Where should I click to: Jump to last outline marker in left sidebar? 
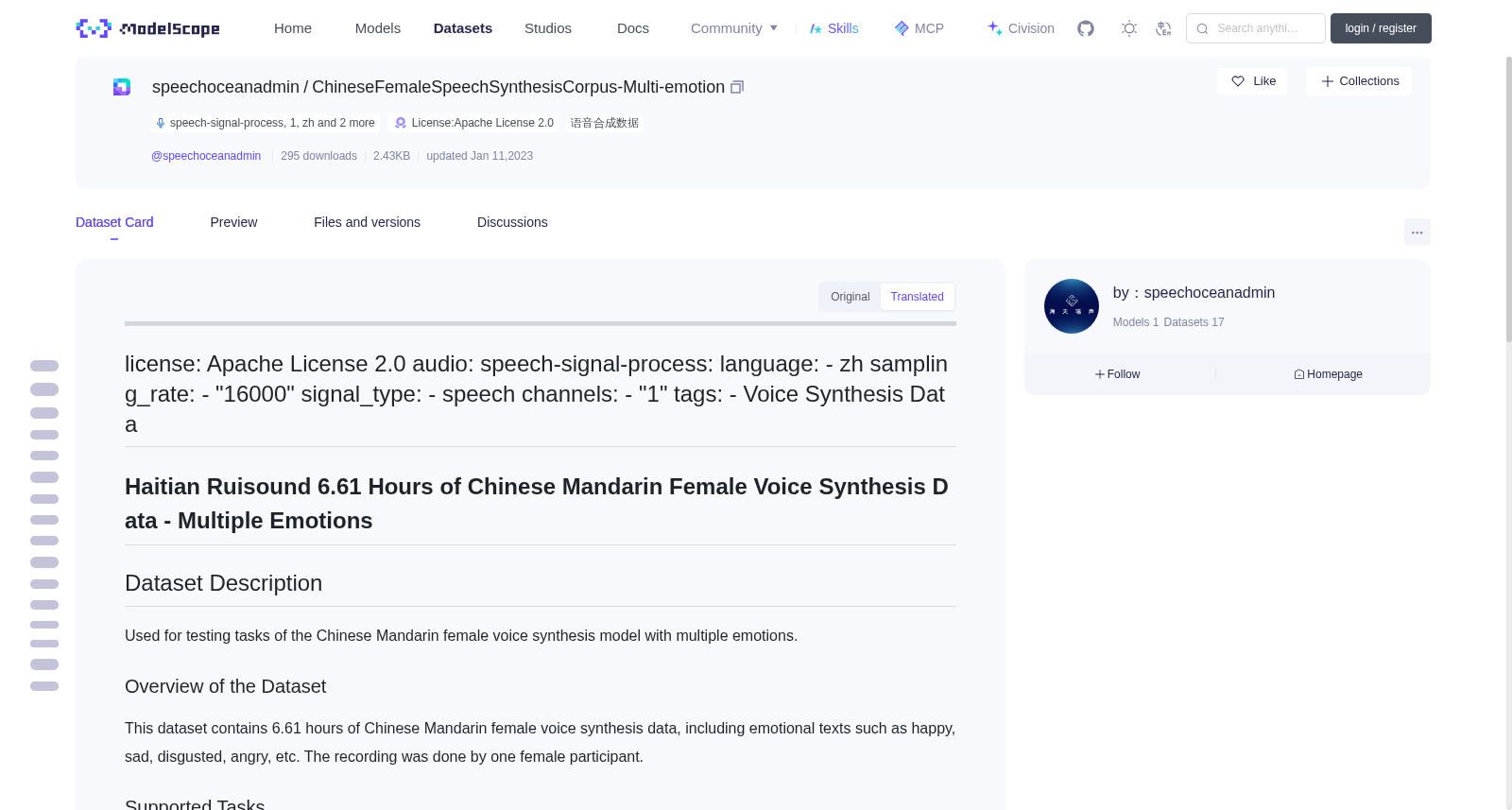tap(44, 686)
